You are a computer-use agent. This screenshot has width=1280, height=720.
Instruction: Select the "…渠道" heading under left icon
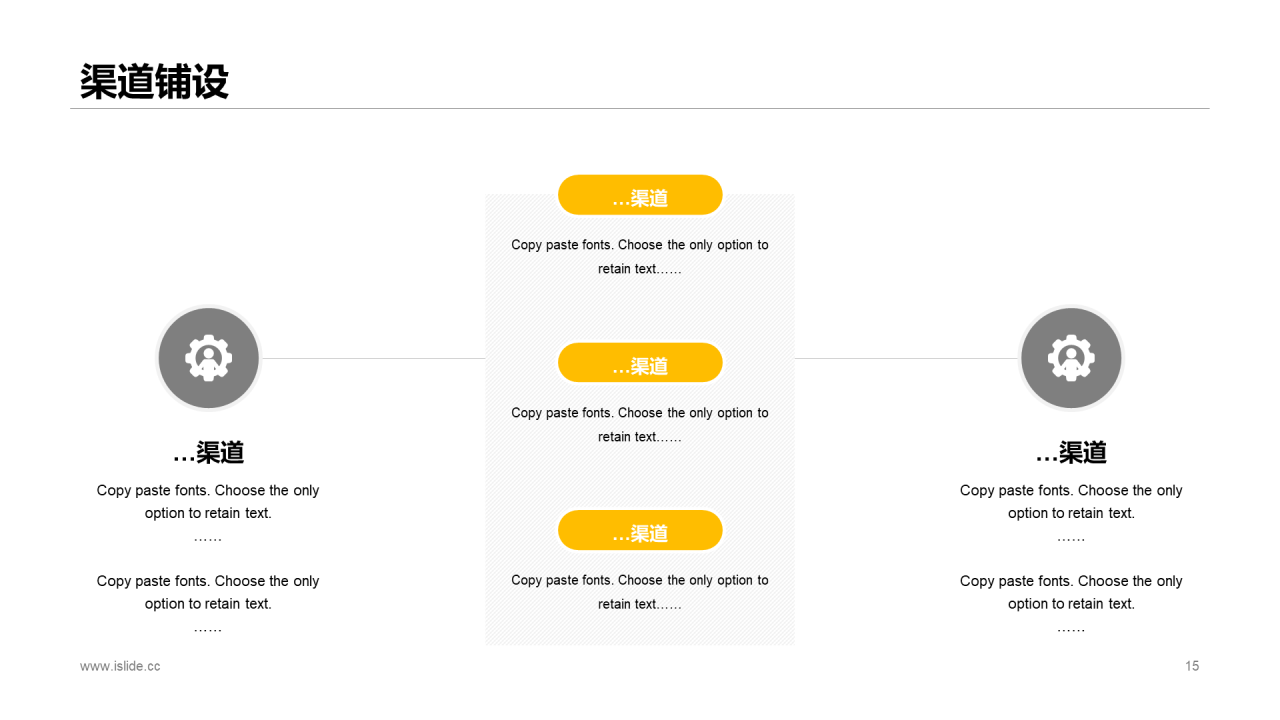(x=208, y=453)
